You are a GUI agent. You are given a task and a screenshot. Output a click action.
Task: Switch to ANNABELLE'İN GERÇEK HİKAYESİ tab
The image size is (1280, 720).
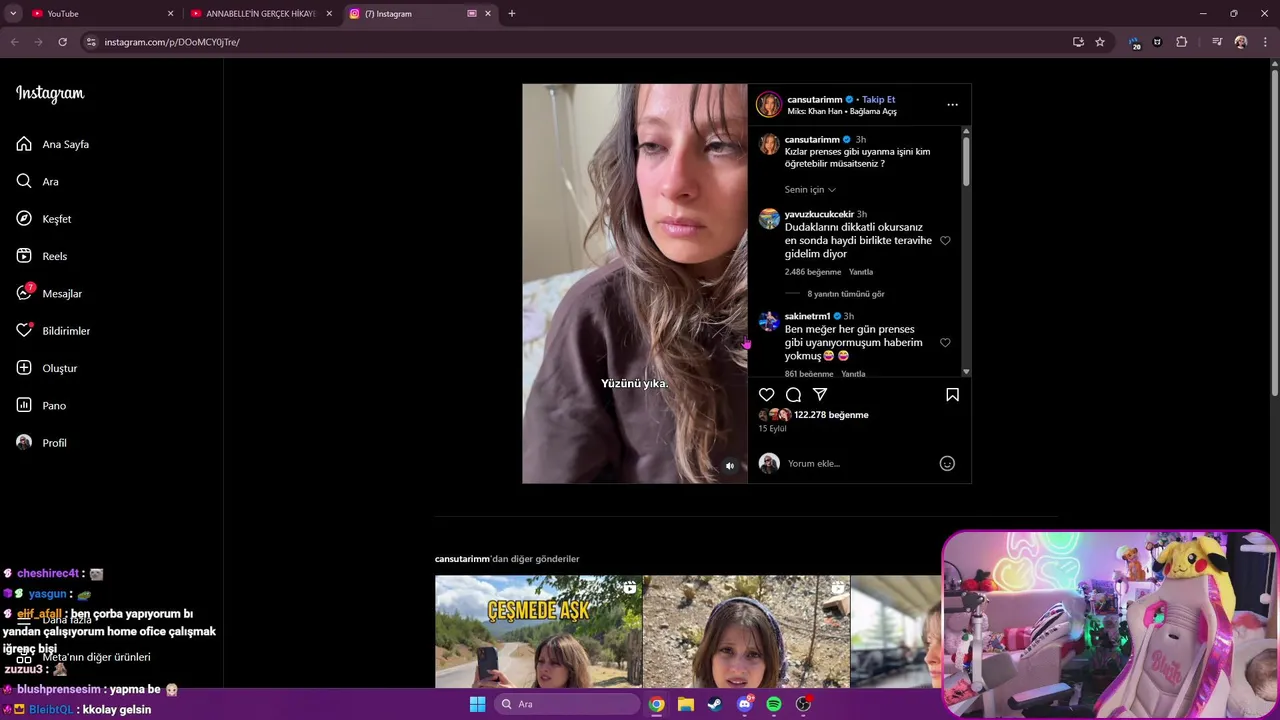click(x=260, y=14)
